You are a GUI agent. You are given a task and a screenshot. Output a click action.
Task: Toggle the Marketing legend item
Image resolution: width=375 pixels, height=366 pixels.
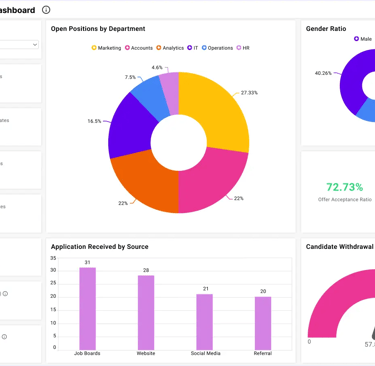click(106, 48)
